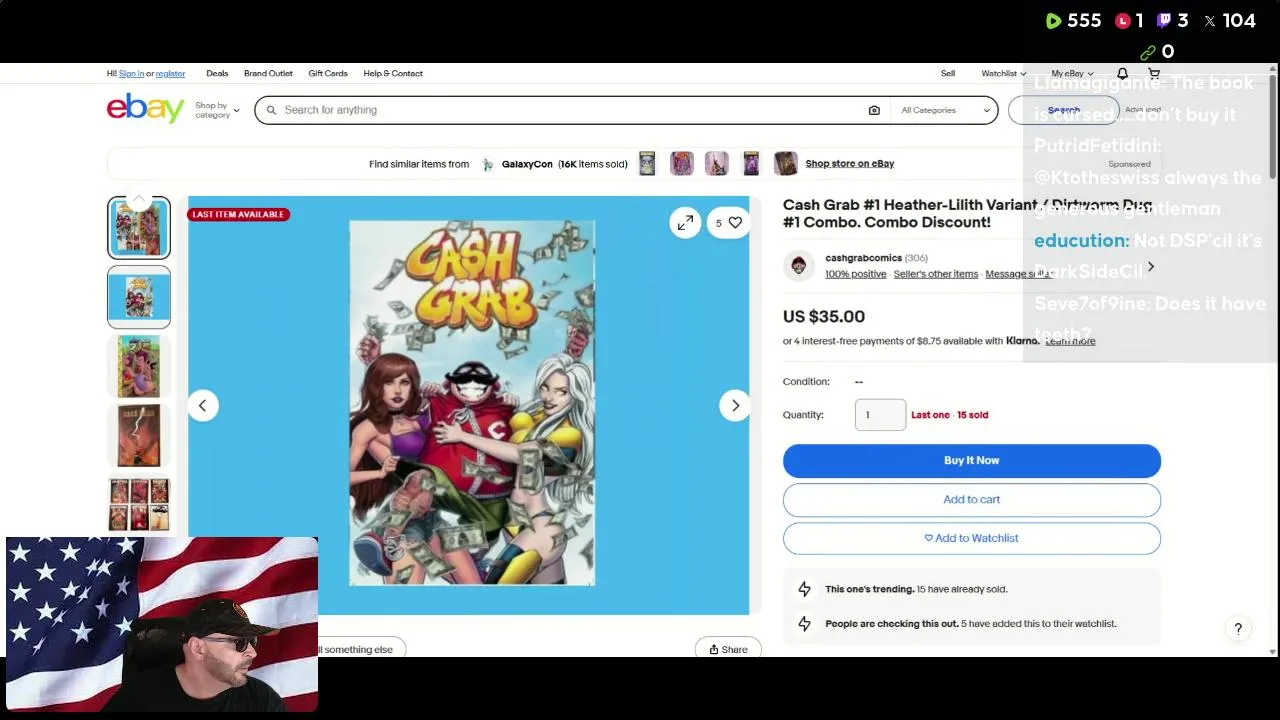
Task: Click the register link
Action: 170,73
